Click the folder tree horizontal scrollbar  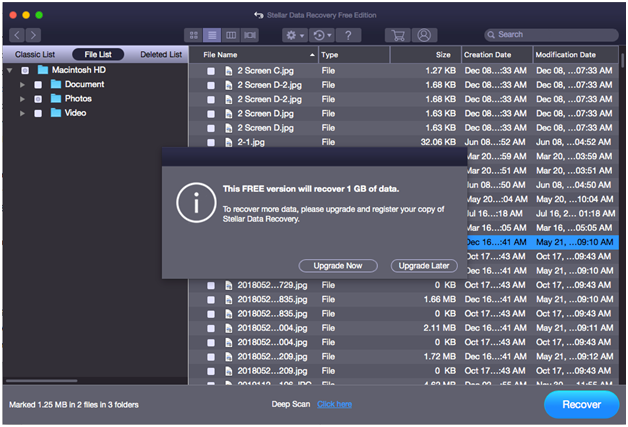coord(42,381)
